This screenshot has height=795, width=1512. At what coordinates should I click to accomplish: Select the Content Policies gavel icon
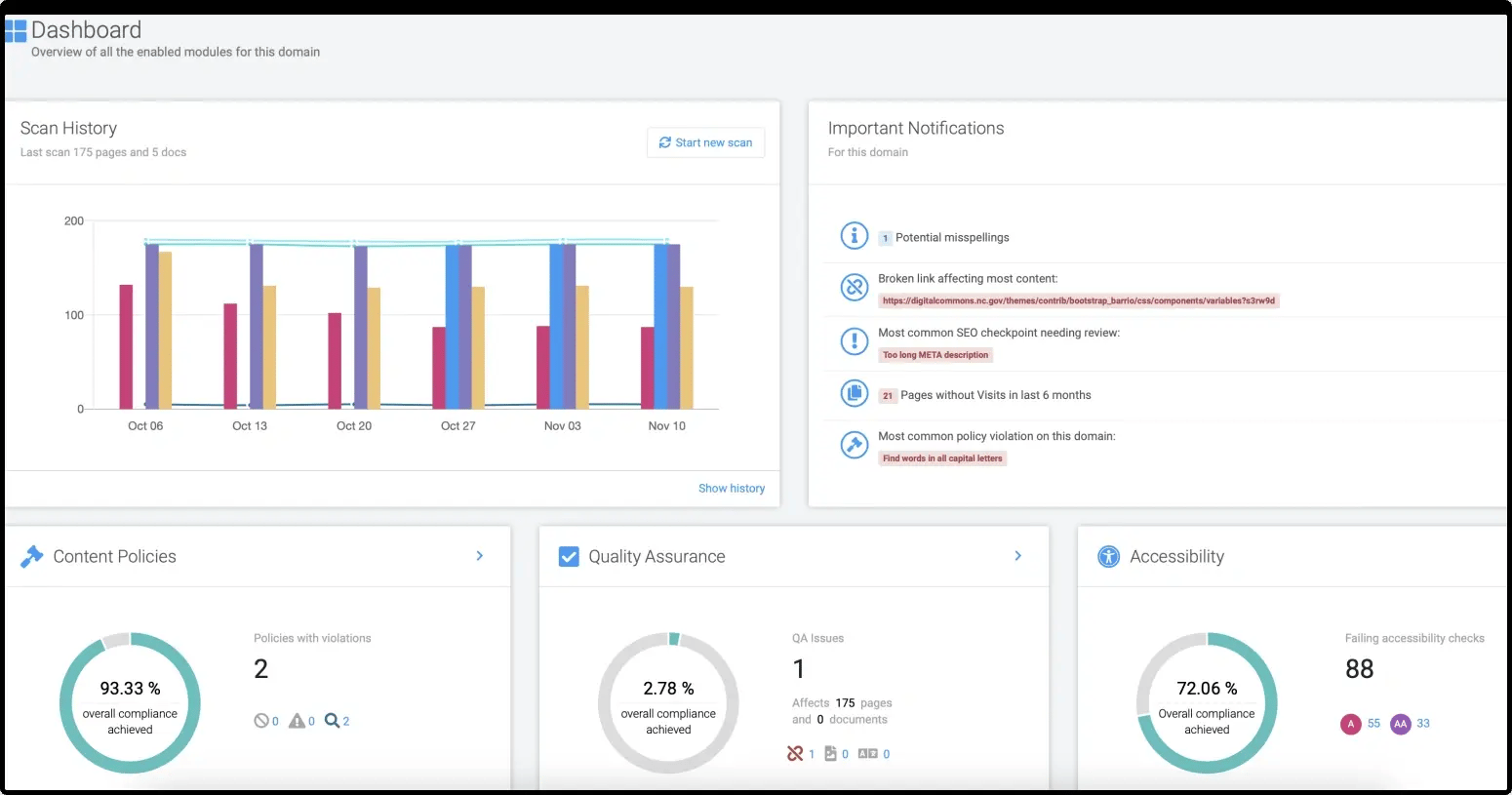30,556
